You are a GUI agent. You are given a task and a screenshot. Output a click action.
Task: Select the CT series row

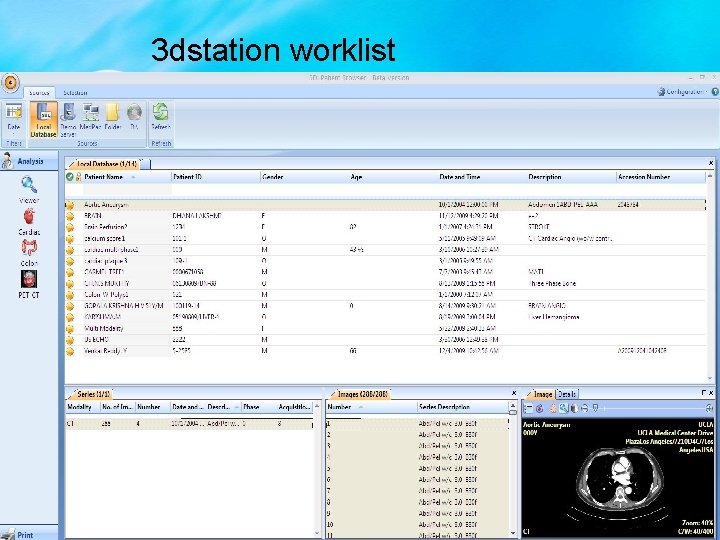click(x=189, y=424)
